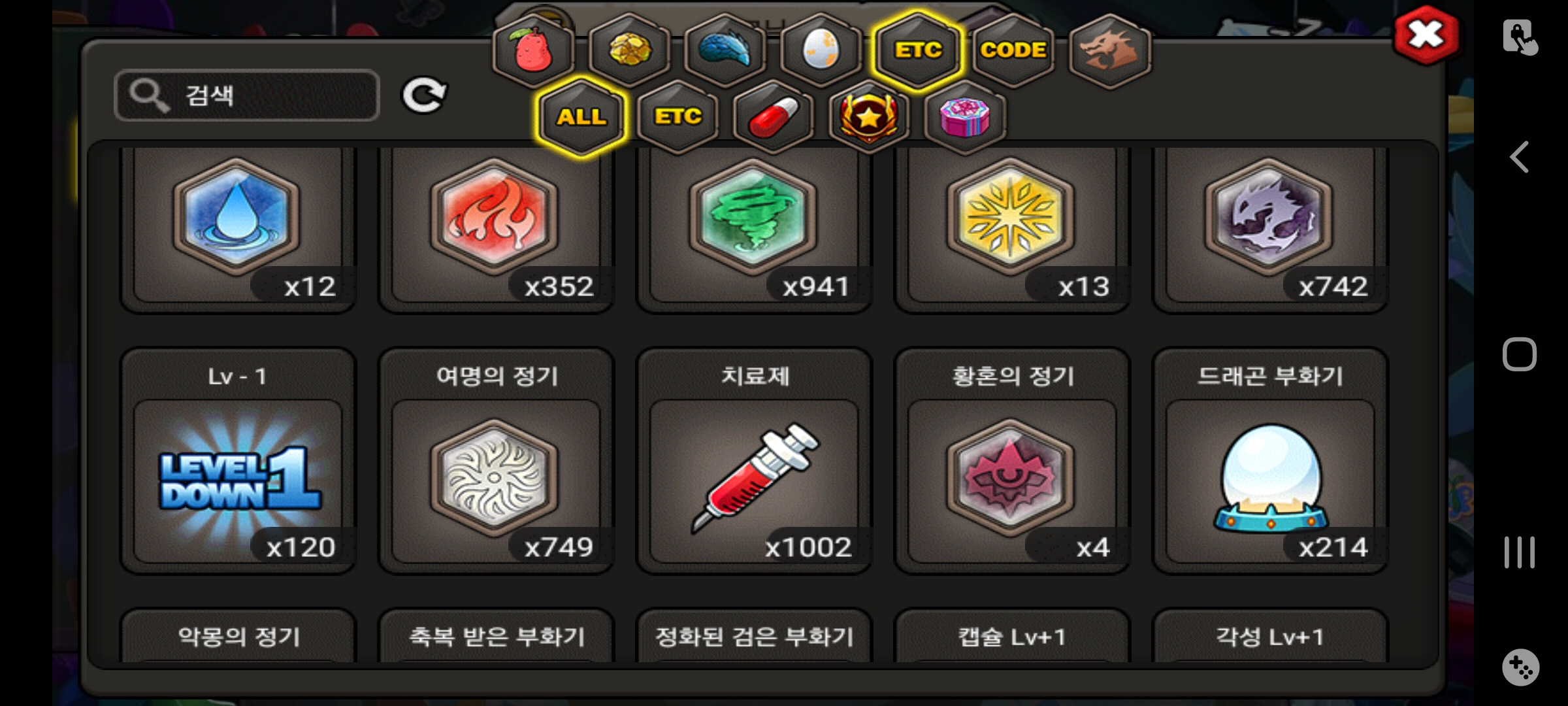Click the 검색 search field
Viewport: 1568px width, 706px height.
247,95
